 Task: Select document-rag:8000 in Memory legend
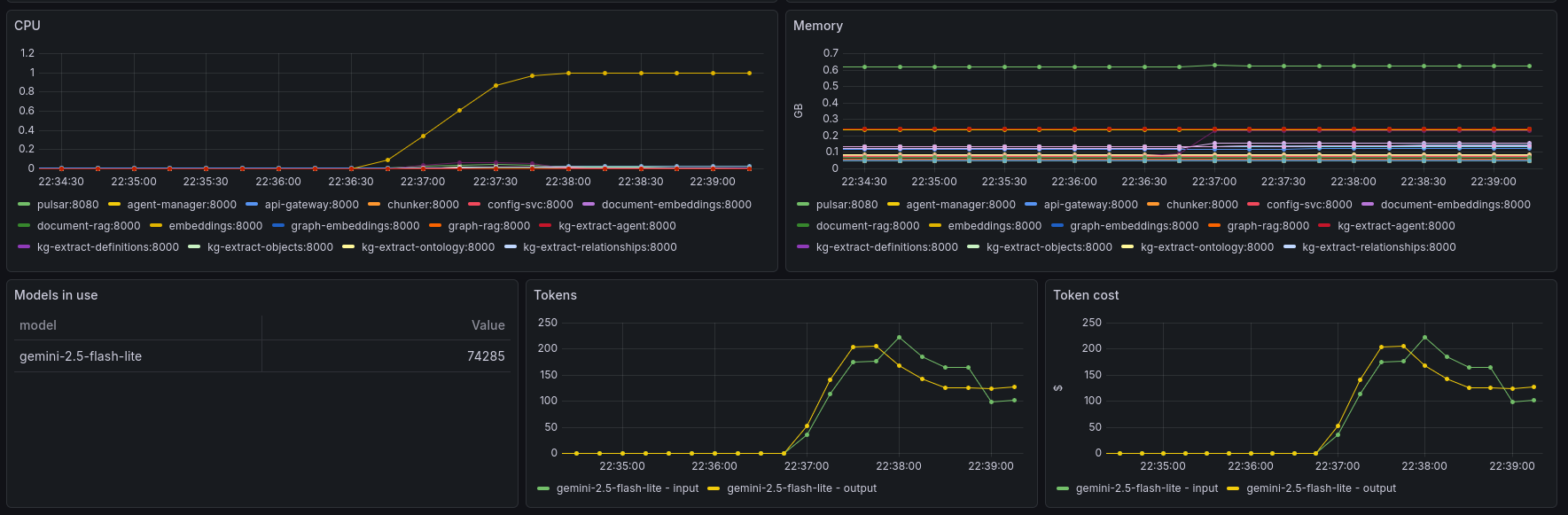click(868, 226)
